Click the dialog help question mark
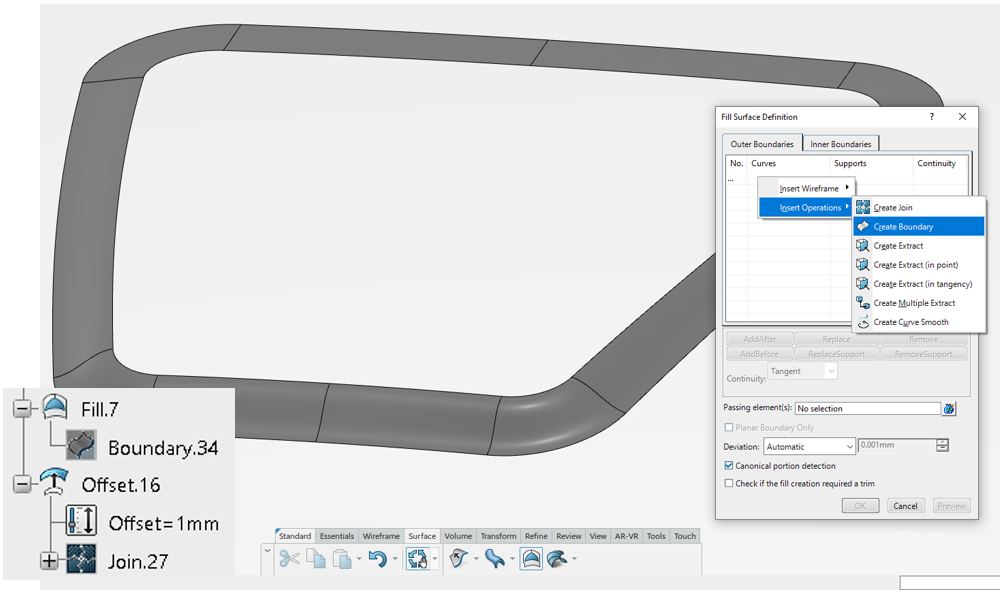Screen dimensions: 1004x594 (x=932, y=117)
